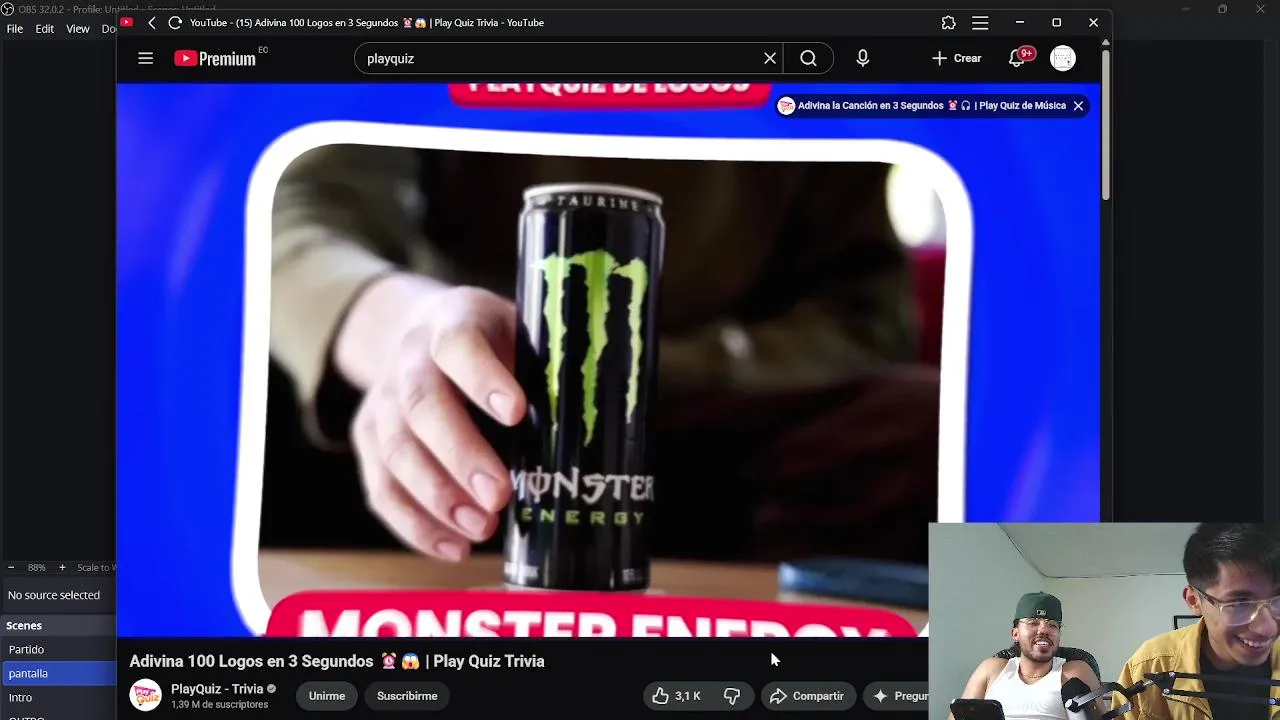Image resolution: width=1280 pixels, height=720 pixels.
Task: Dislike the video with thumbs down
Action: [x=732, y=696]
